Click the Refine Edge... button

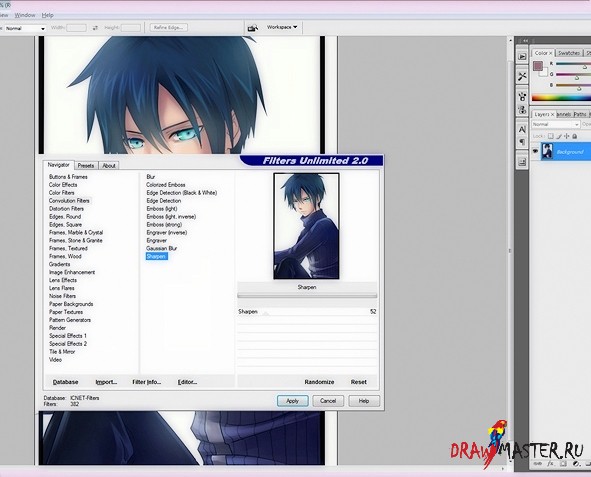[x=168, y=28]
